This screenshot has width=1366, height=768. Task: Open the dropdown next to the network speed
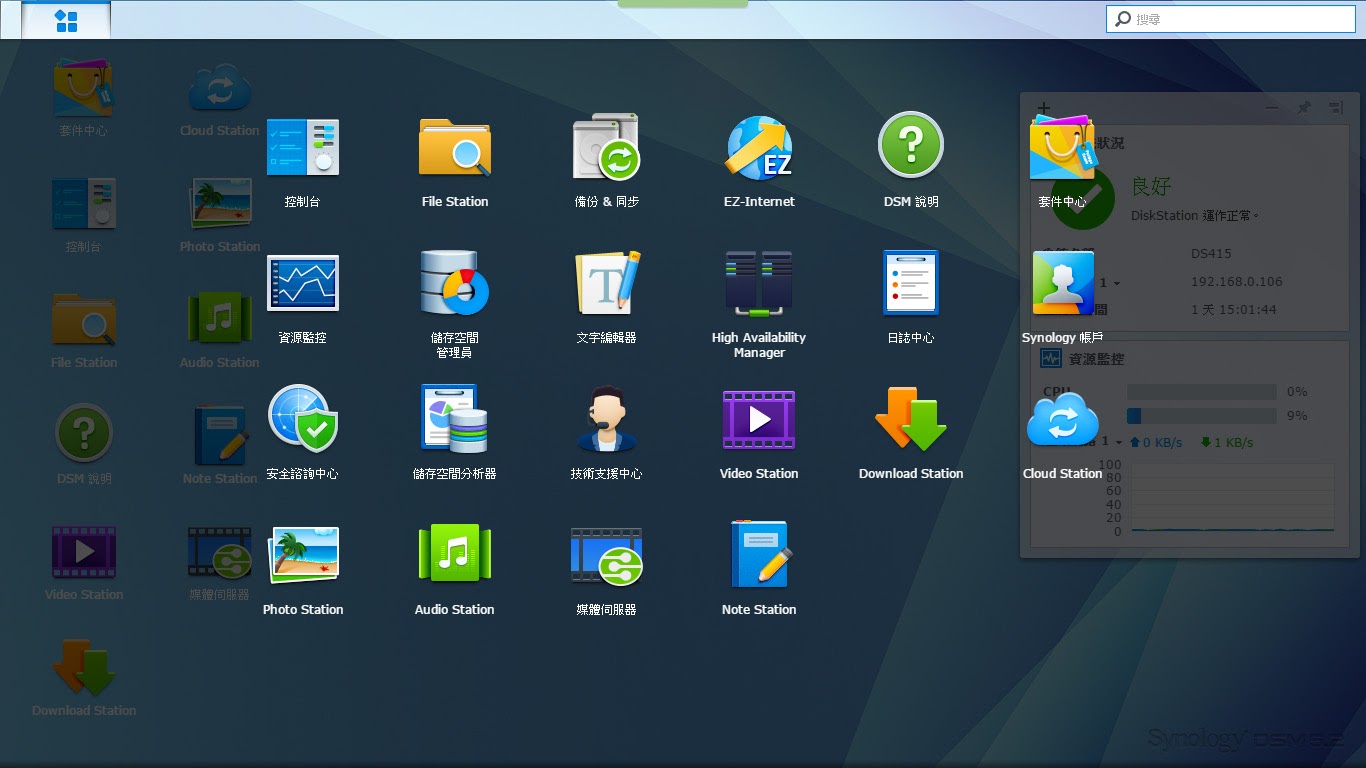(1118, 442)
